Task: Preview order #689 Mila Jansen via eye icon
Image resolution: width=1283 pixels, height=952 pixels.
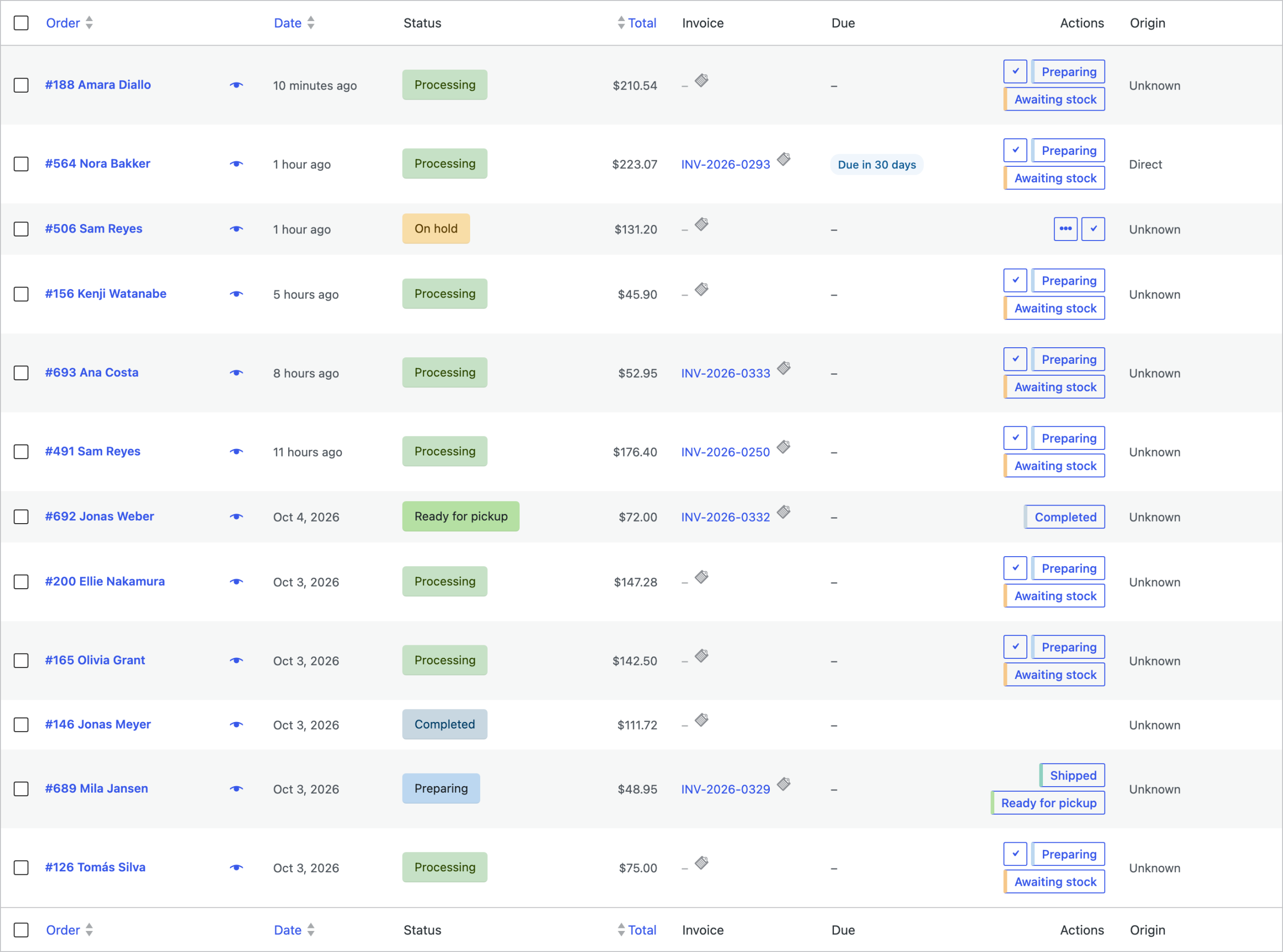Action: (x=237, y=789)
